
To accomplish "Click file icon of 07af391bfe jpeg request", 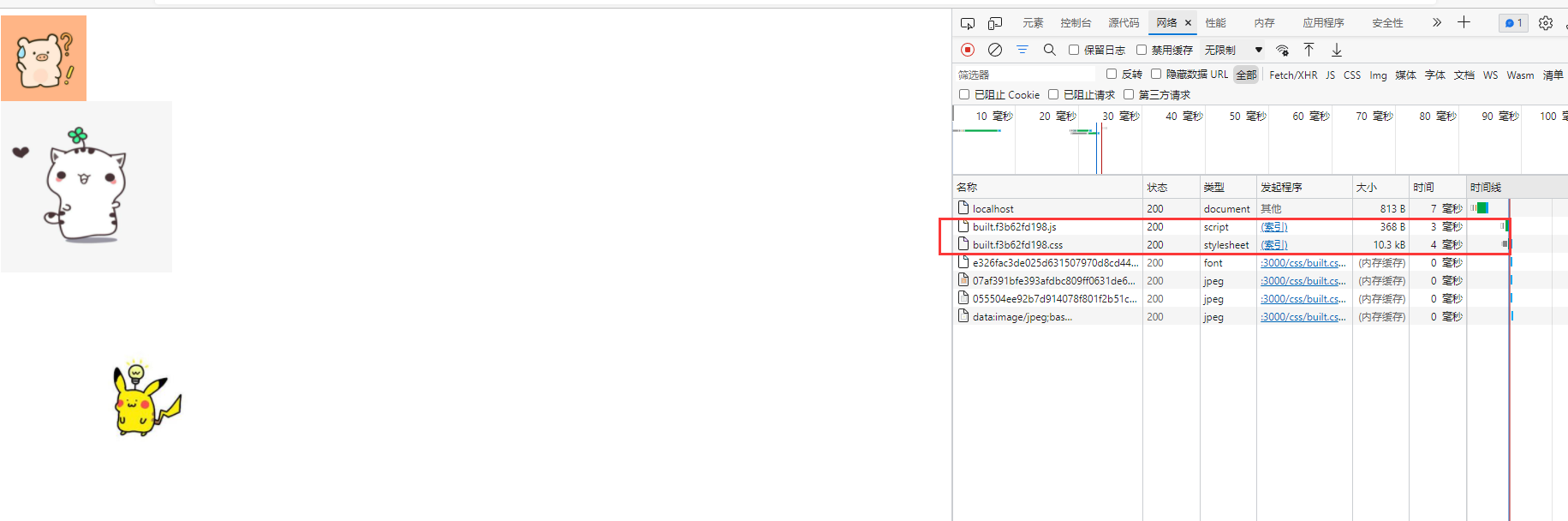I will point(963,280).
